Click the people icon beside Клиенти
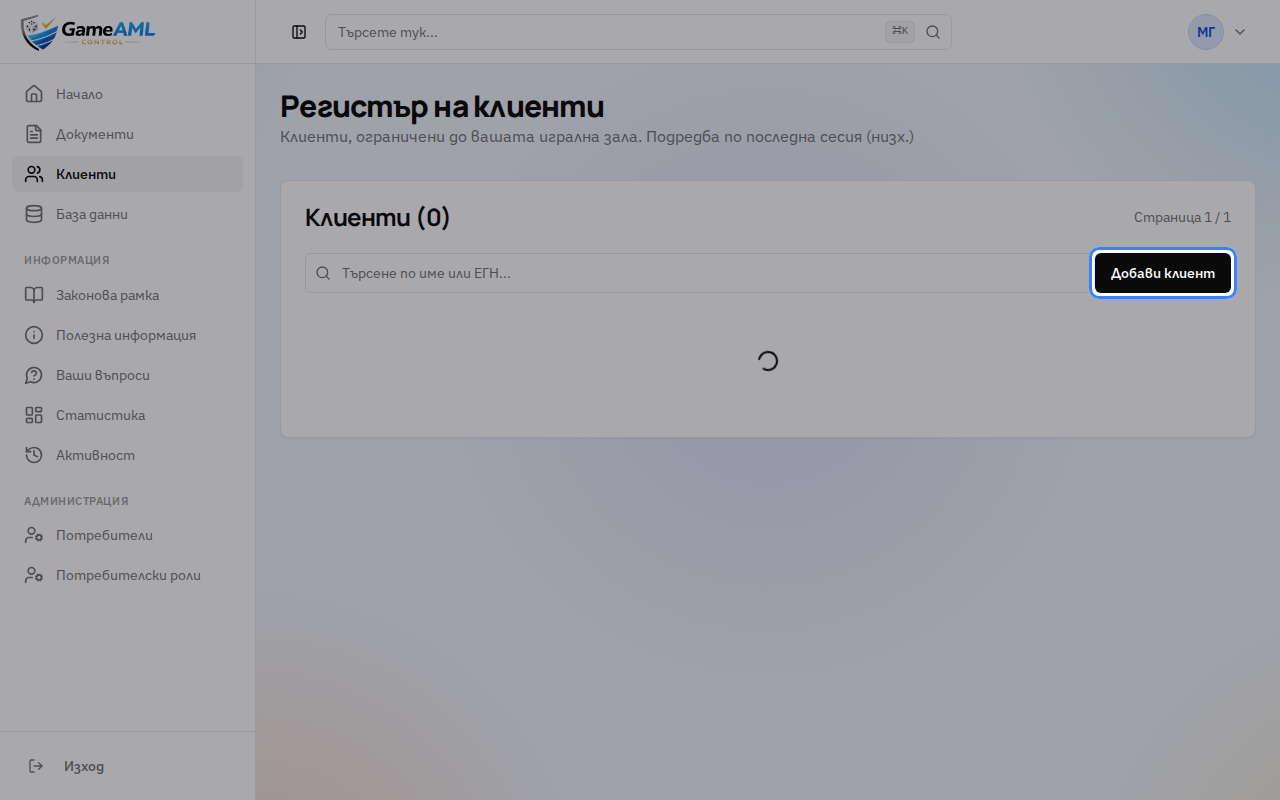The height and width of the screenshot is (800, 1280). pyautogui.click(x=34, y=174)
